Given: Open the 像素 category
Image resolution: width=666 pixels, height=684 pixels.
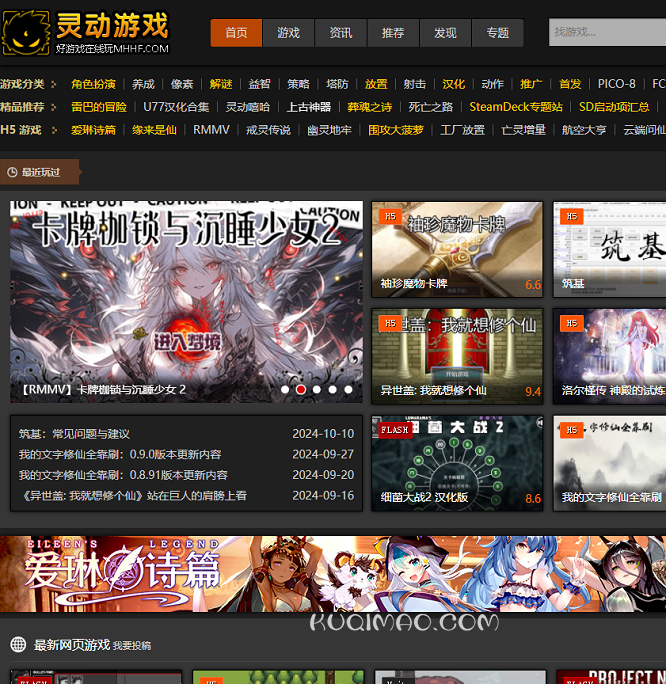Looking at the screenshot, I should click(x=182, y=84).
